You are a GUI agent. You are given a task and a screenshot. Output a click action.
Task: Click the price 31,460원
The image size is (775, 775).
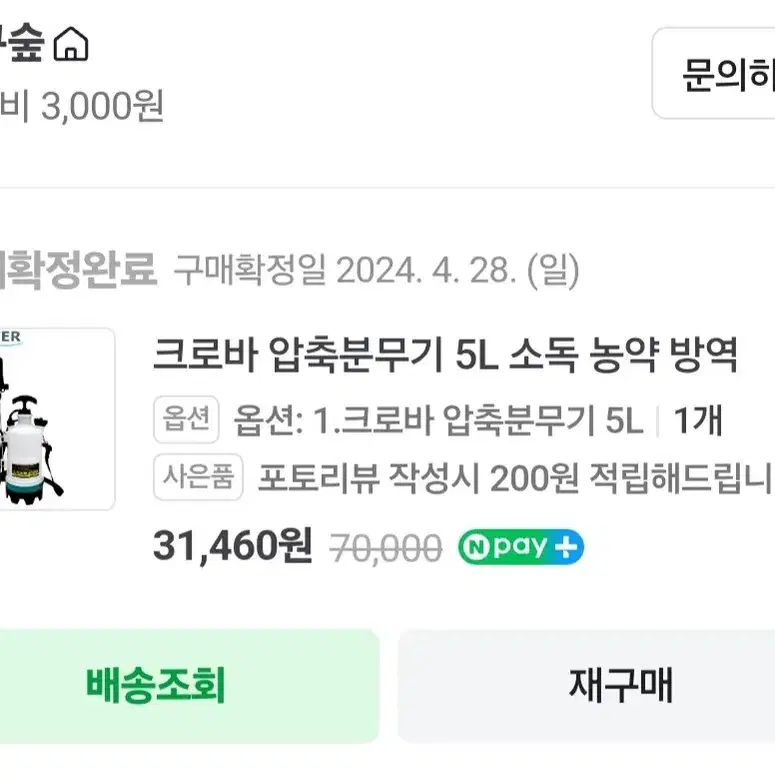click(233, 546)
